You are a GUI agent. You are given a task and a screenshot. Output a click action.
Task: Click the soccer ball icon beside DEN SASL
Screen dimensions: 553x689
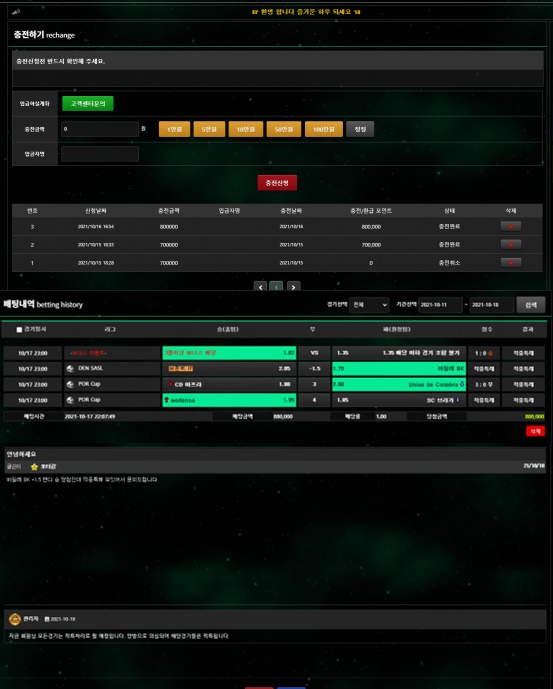(x=70, y=369)
